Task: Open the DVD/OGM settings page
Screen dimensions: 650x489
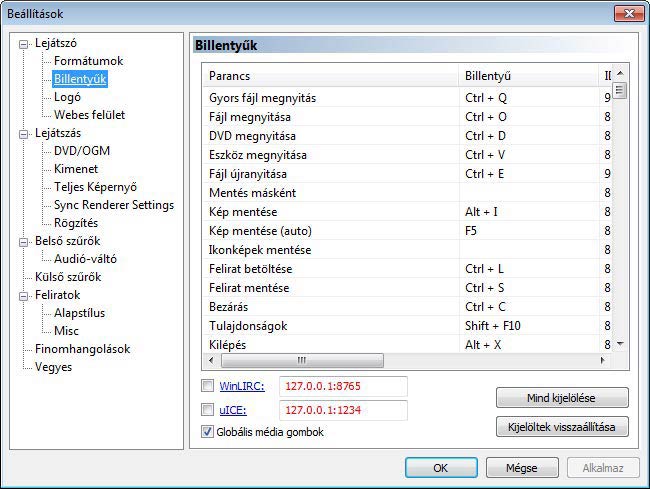Action: [x=82, y=151]
